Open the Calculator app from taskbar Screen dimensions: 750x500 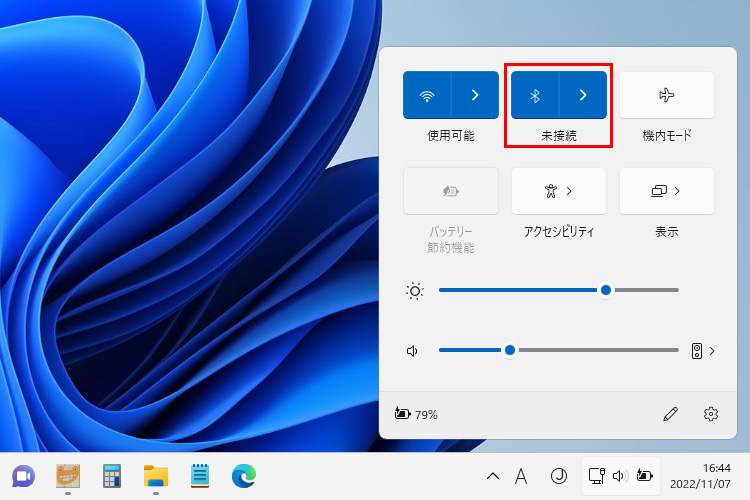112,475
